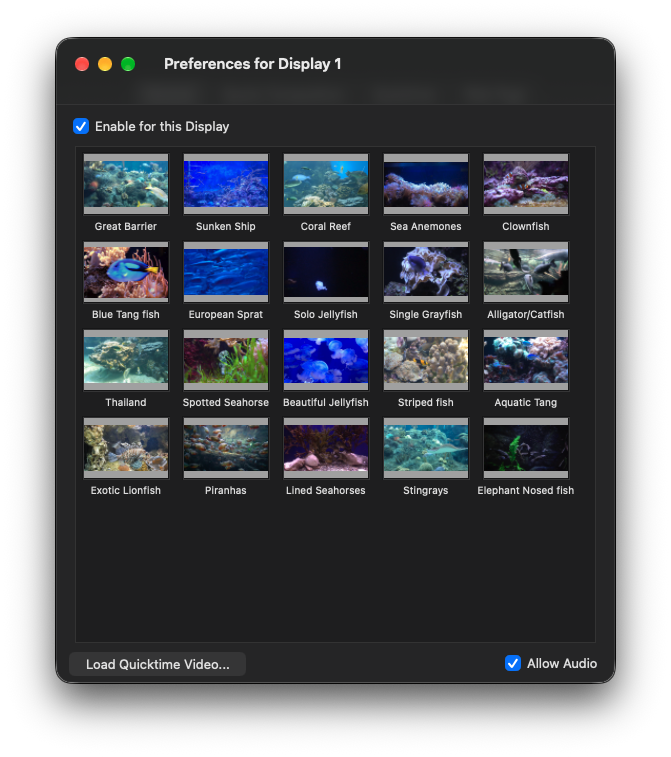Select the Striped fish thumbnail
This screenshot has height=757, width=671.
426,360
